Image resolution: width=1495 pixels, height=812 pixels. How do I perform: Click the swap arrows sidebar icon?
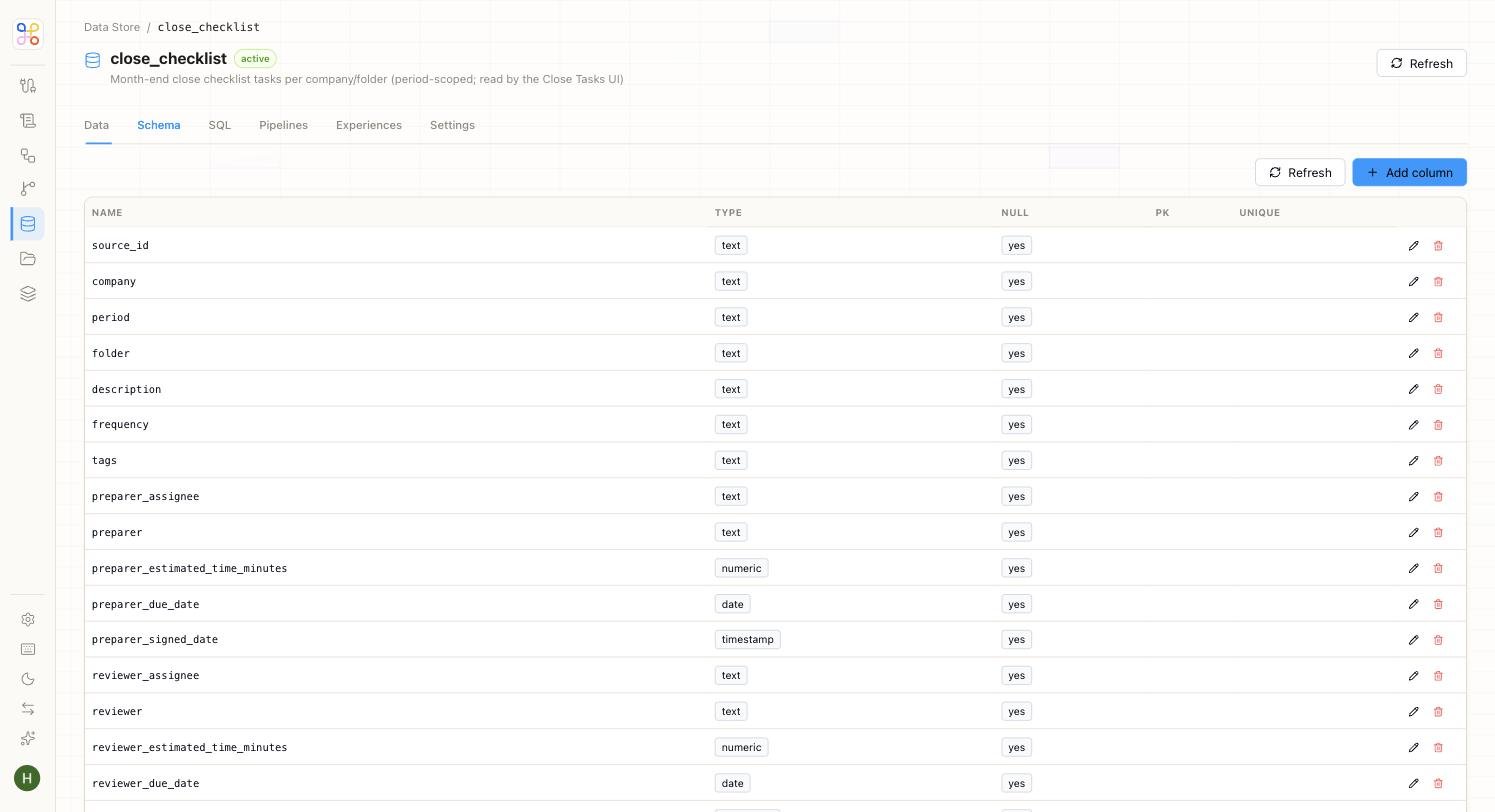(x=28, y=709)
